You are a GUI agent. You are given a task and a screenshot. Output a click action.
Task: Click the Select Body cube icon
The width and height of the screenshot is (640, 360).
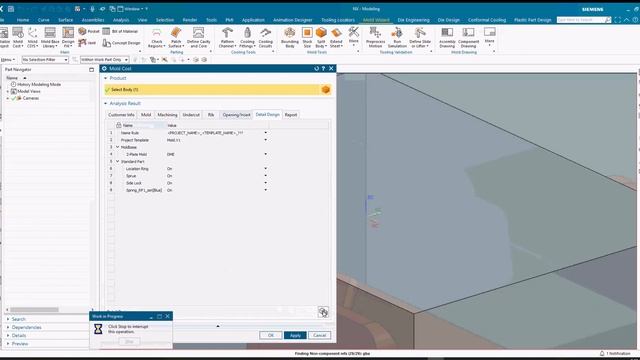(x=326, y=89)
